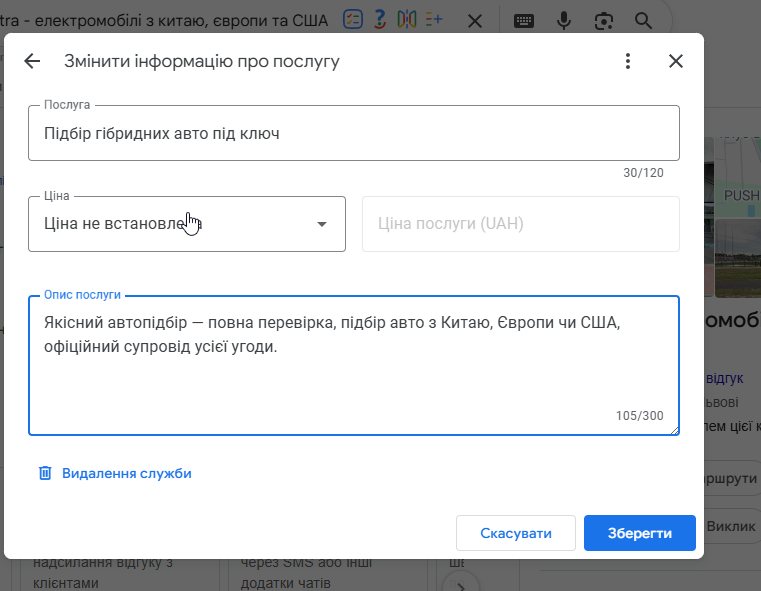
Task: Click the Послуга name input field
Action: coord(354,133)
